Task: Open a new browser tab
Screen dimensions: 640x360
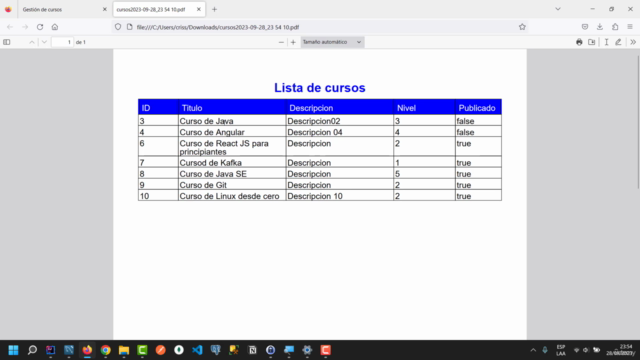Action: click(x=214, y=9)
